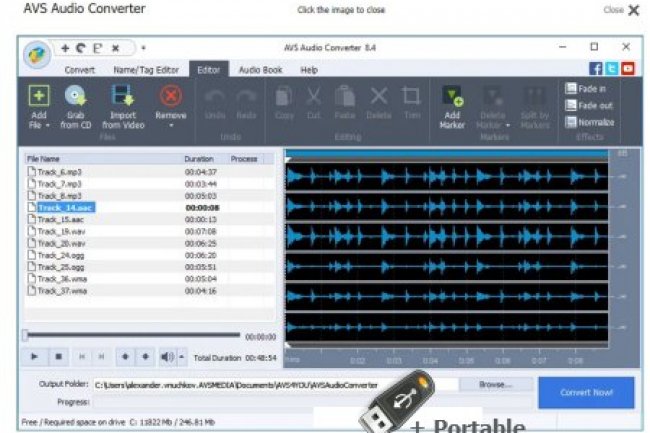
Task: Expand the Remove dropdown arrow
Action: (x=171, y=126)
